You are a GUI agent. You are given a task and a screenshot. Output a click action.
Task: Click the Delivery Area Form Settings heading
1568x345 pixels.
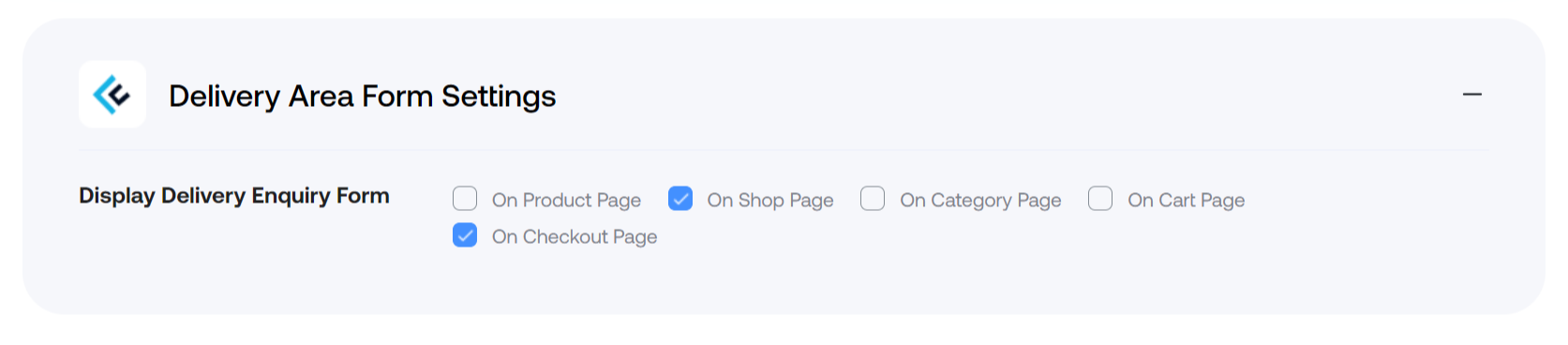click(x=363, y=96)
